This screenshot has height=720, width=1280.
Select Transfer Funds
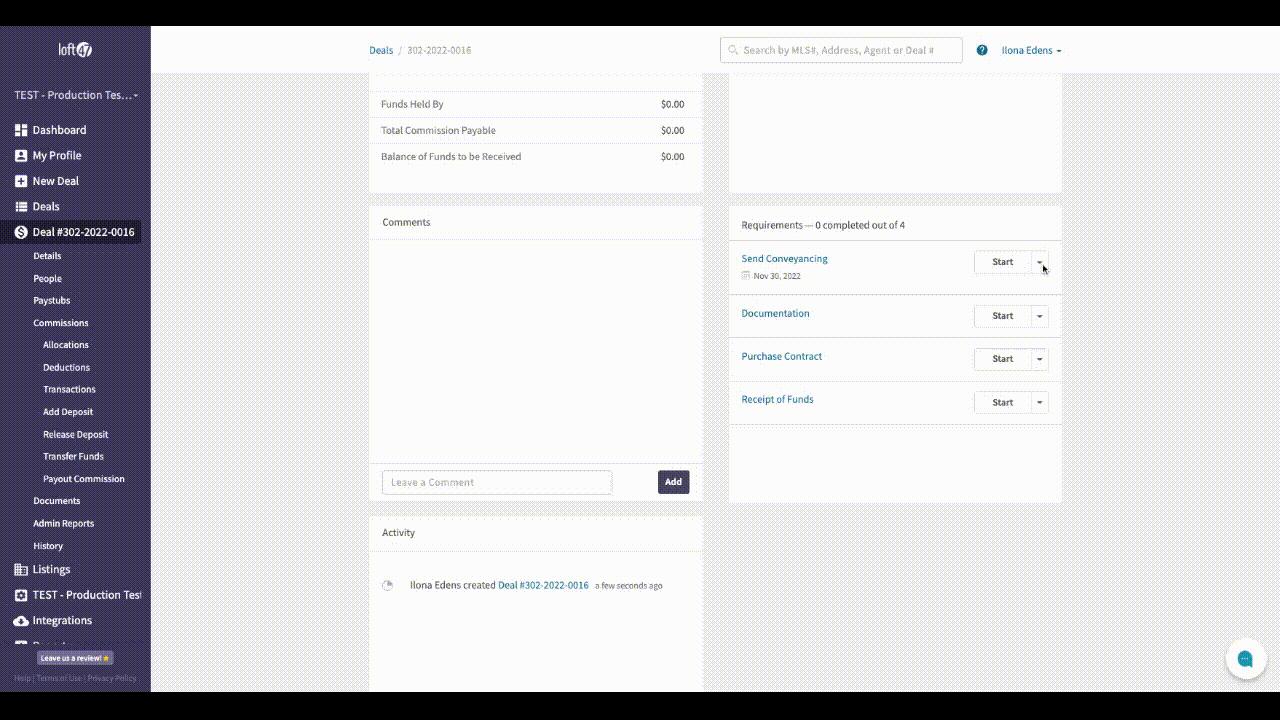(x=73, y=457)
